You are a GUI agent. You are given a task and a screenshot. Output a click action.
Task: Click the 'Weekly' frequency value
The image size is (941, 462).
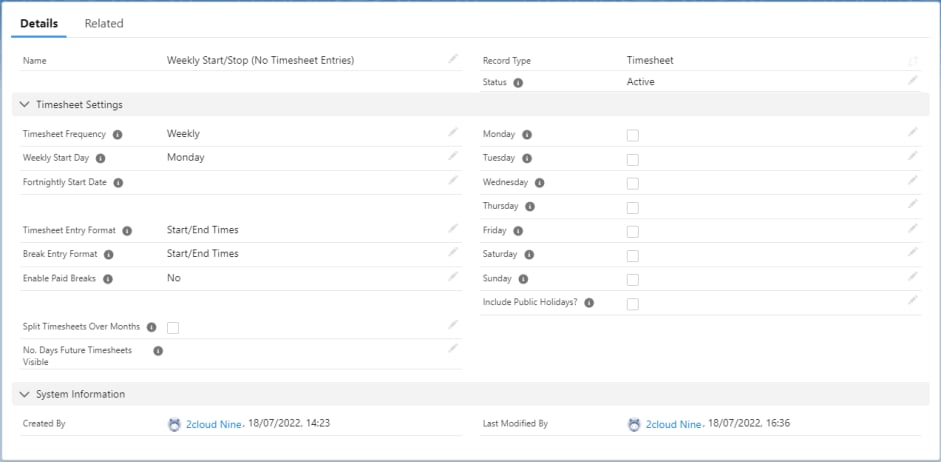point(183,133)
